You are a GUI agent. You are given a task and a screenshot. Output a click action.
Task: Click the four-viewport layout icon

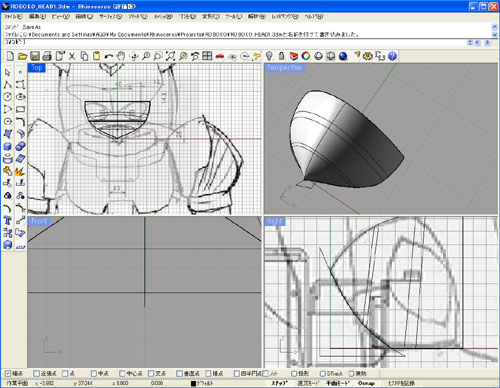(x=207, y=56)
